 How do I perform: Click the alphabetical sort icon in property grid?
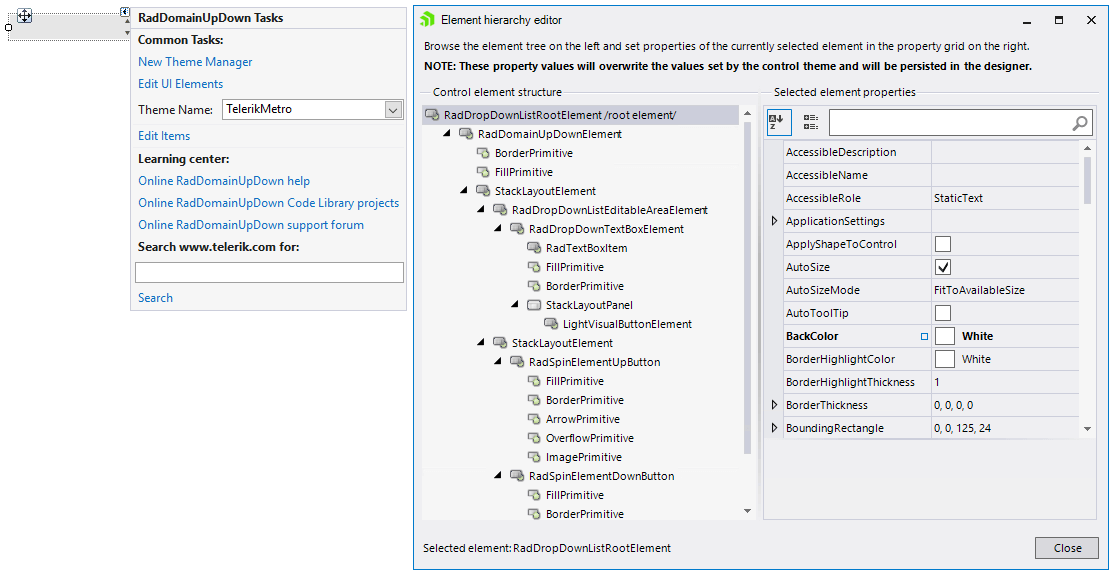click(779, 122)
